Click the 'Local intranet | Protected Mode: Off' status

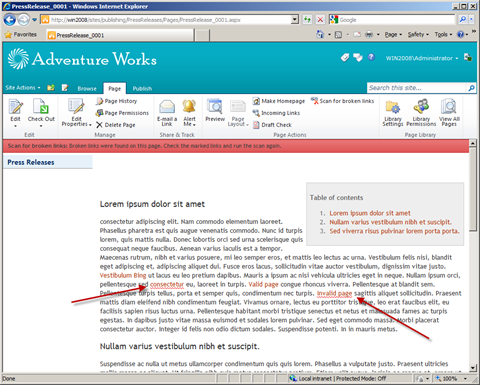[x=338, y=379]
